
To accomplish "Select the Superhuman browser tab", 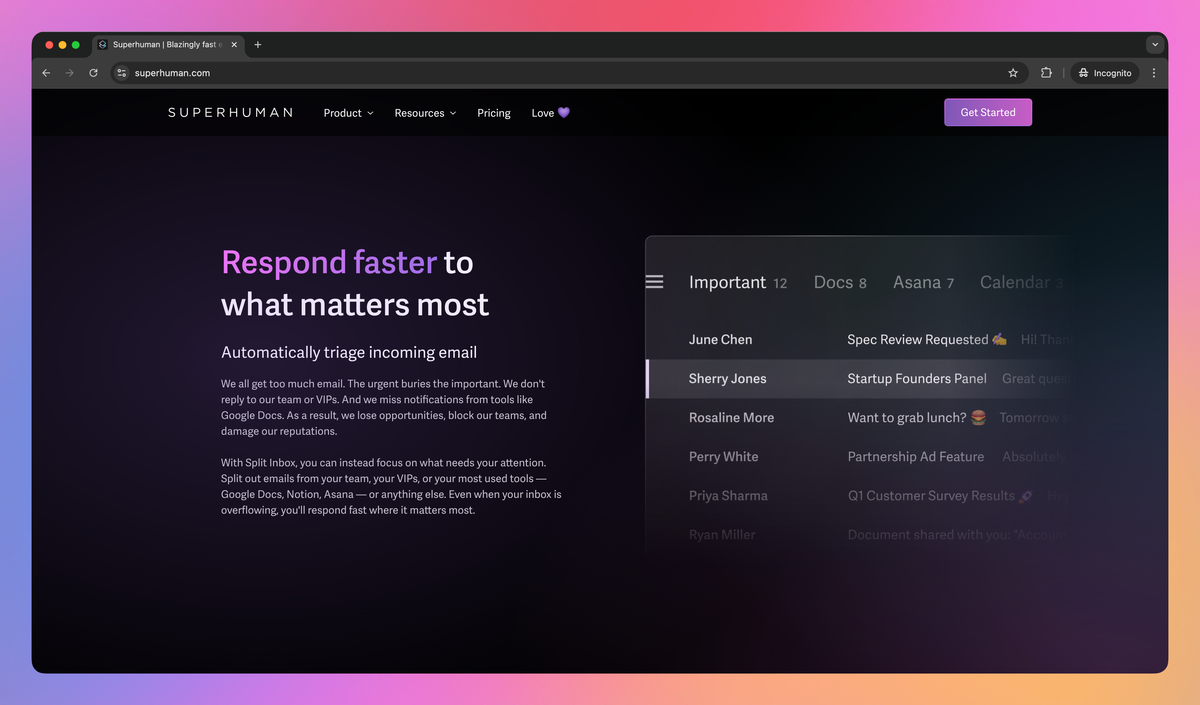I will pos(168,45).
